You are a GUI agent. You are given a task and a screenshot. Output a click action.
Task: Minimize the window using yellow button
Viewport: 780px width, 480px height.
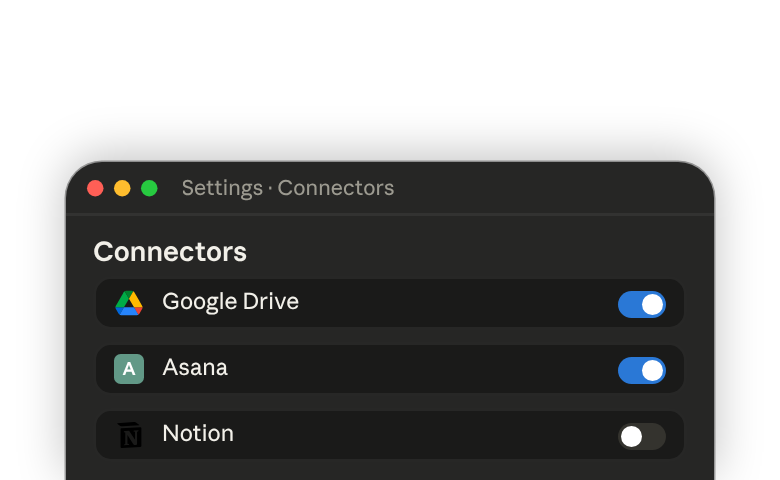coord(122,189)
